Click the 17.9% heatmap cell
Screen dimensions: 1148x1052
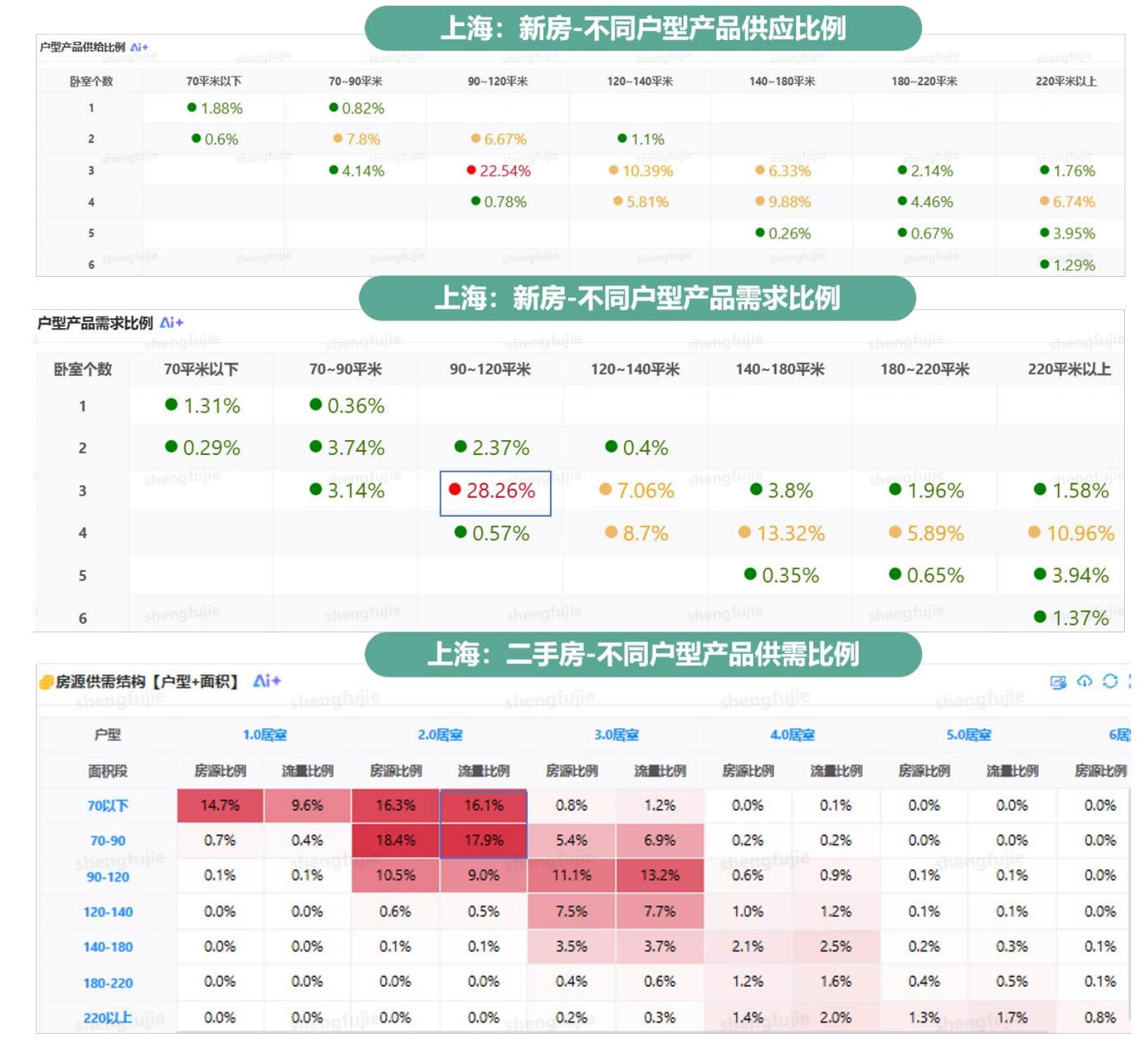pyautogui.click(x=484, y=841)
